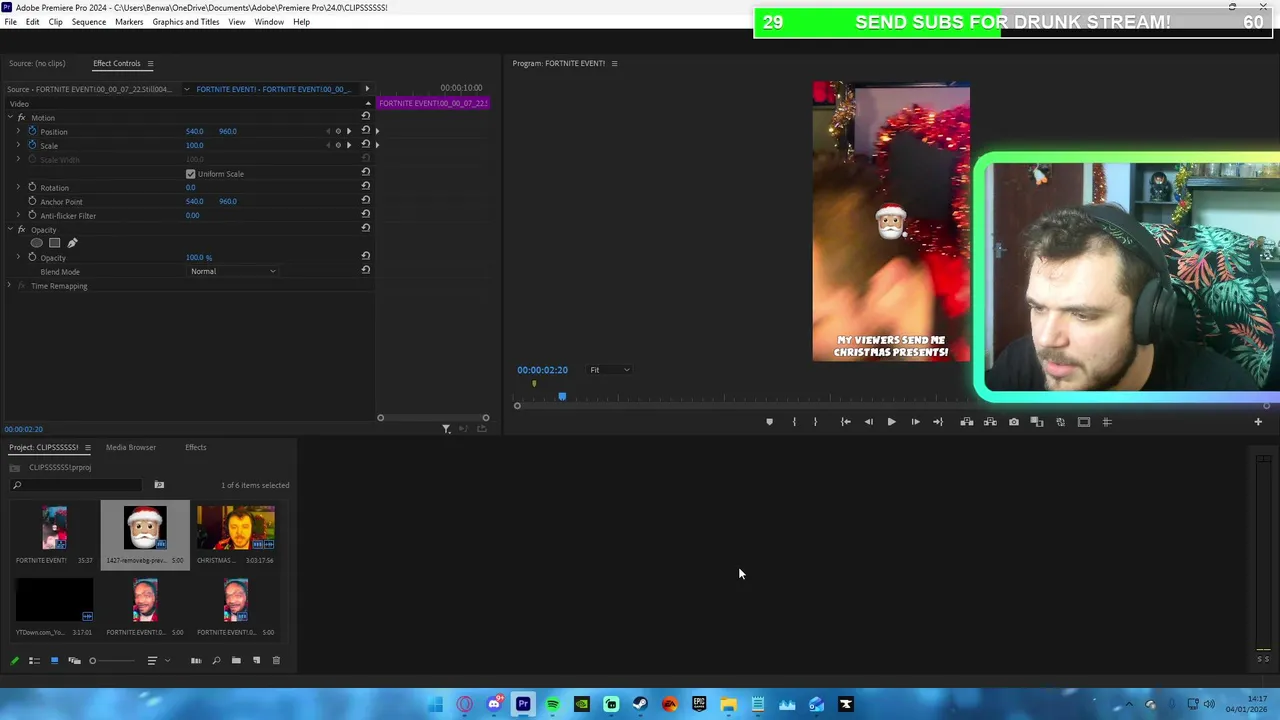
Task: Toggle animation stopwatch for Rotation
Action: (x=32, y=187)
